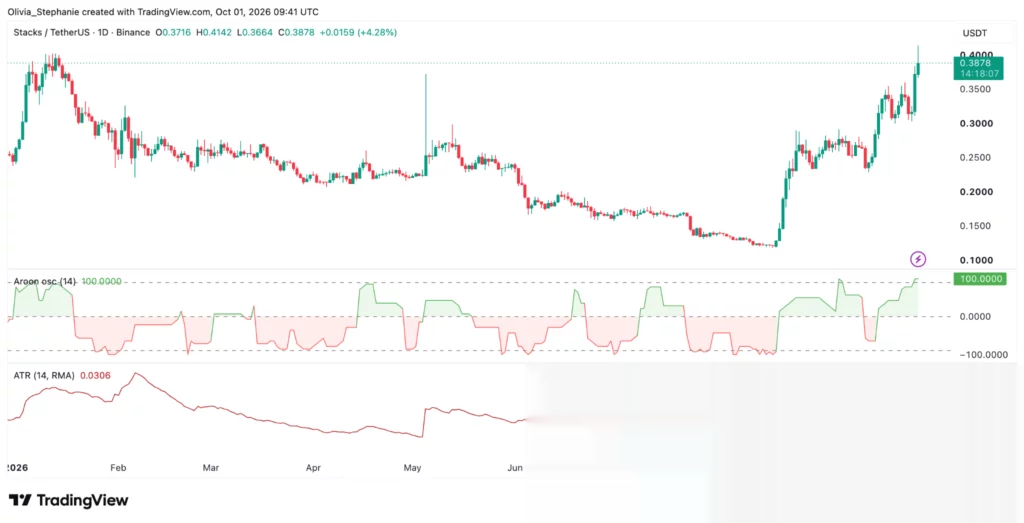Click the May label on time axis
The height and width of the screenshot is (523, 1024).
pos(412,468)
